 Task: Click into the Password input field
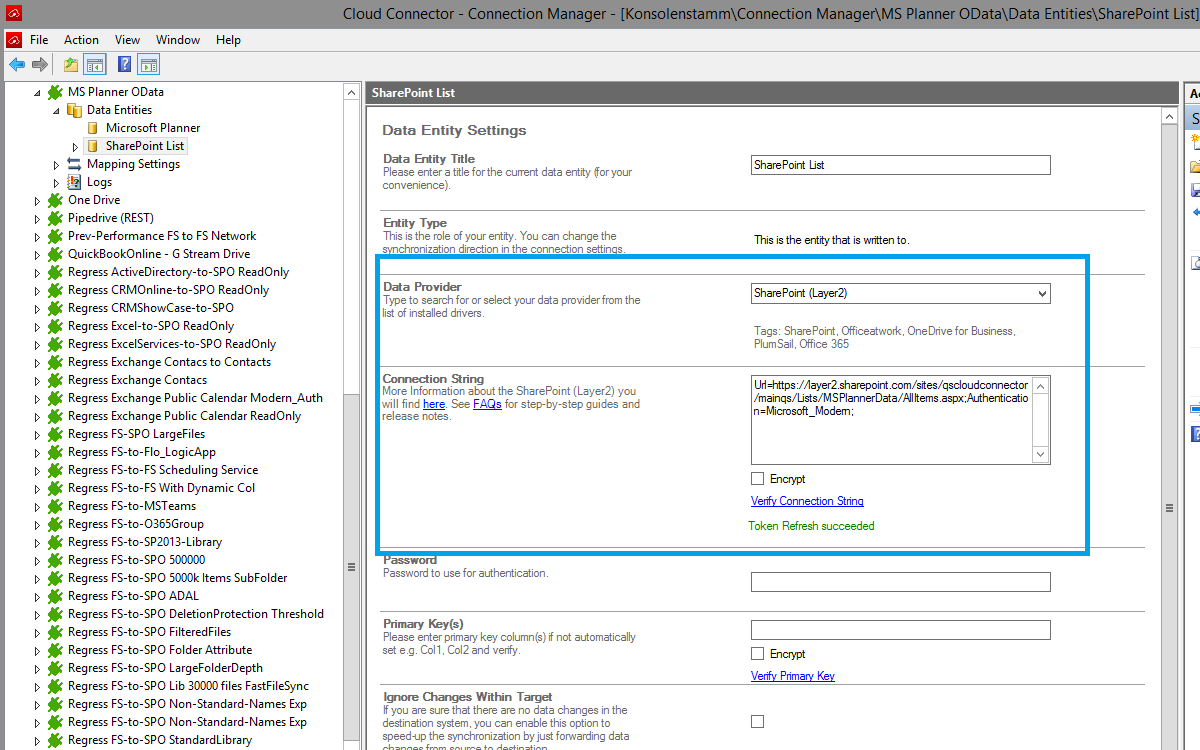[900, 582]
